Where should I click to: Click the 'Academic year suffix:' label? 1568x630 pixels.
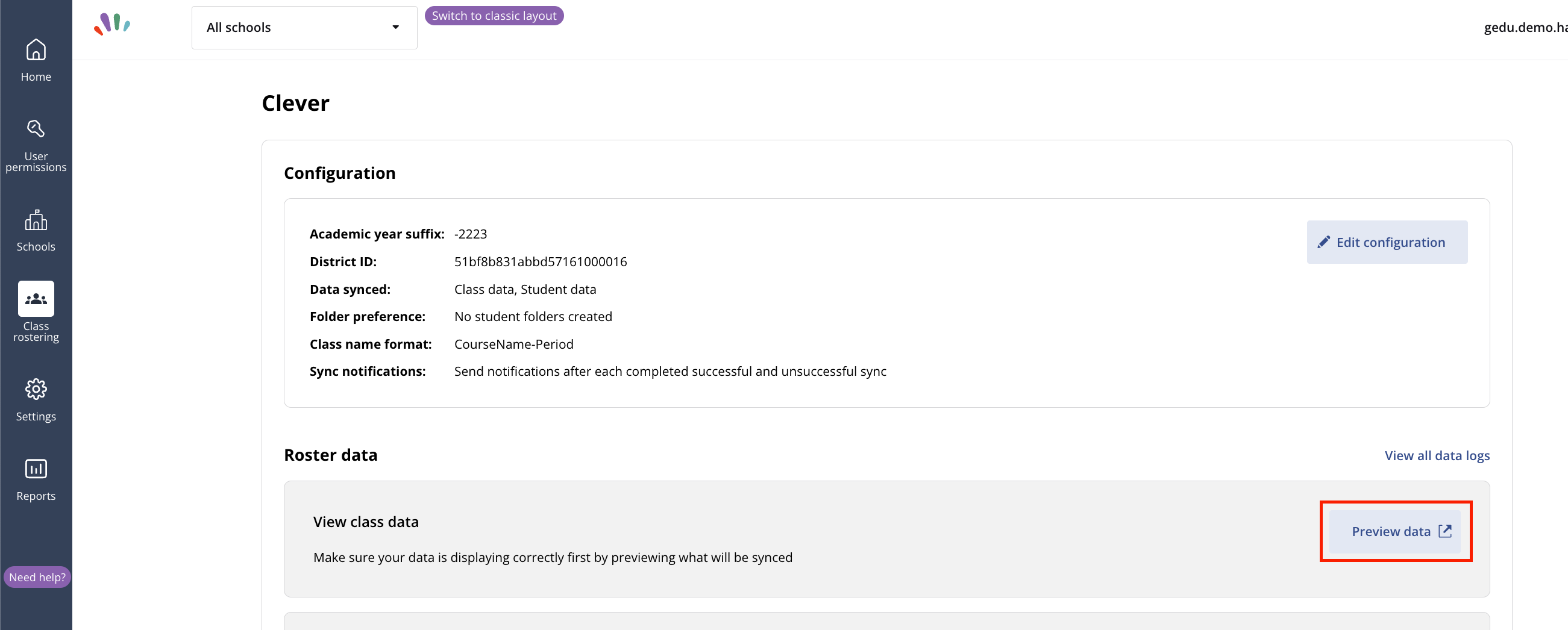coord(377,234)
